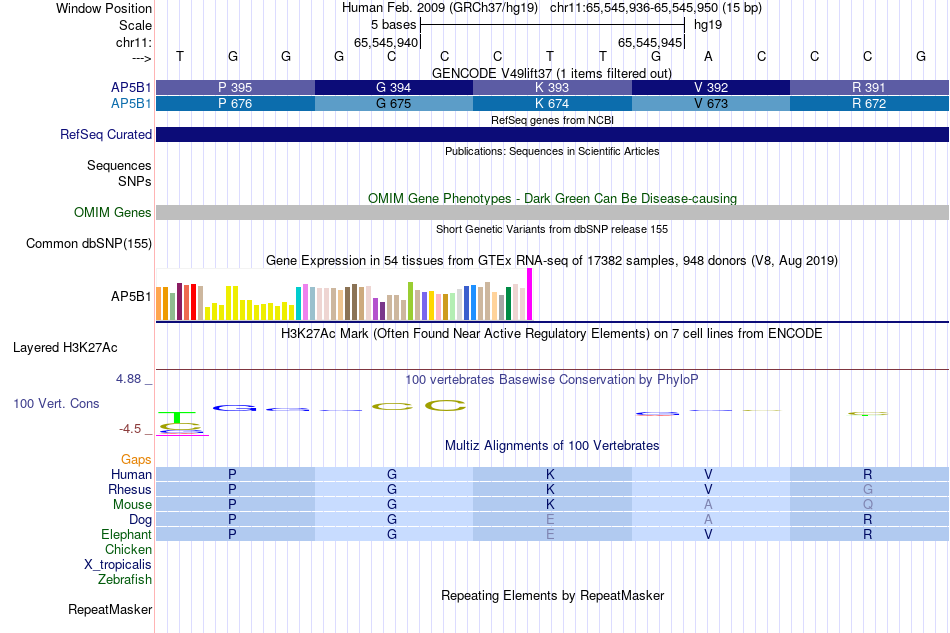Image resolution: width=950 pixels, height=633 pixels.
Task: Click the green T logo in PhyloP conservation track
Action: coord(177,417)
